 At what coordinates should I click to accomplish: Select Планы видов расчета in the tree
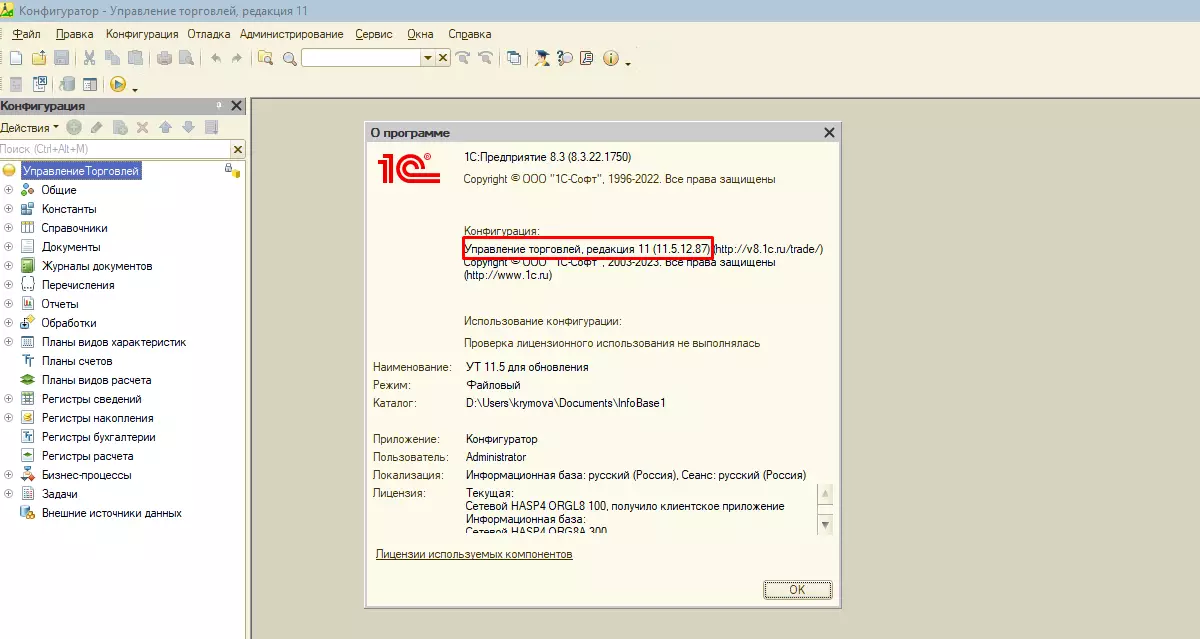click(x=97, y=380)
